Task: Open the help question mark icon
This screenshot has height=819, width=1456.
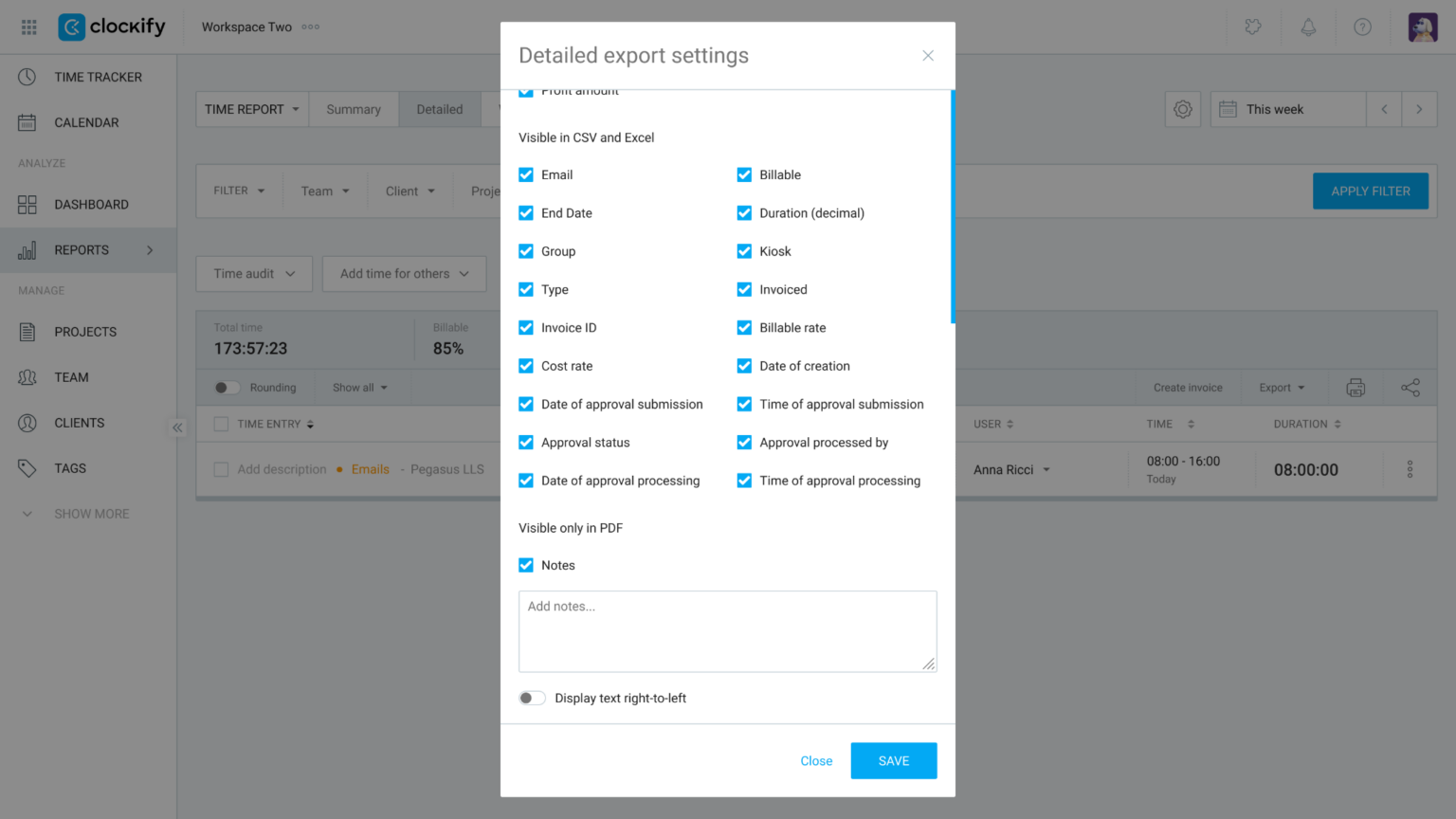Action: click(x=1362, y=27)
